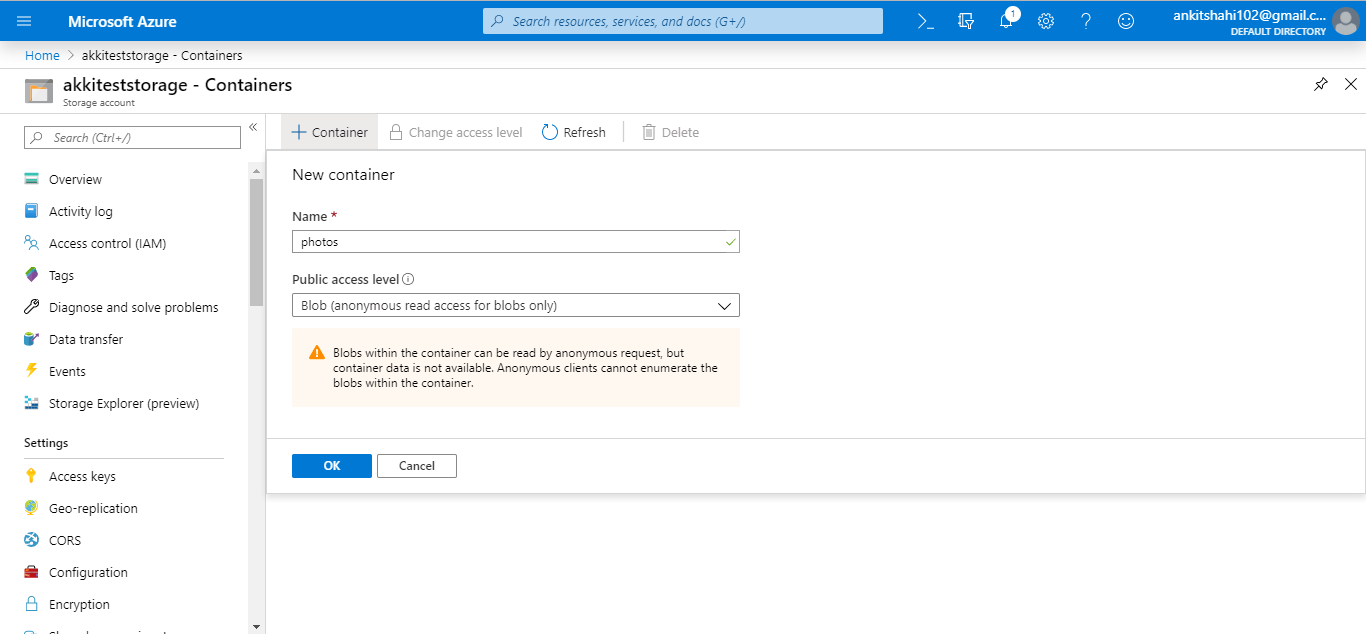Click the Cancel button
Image resolution: width=1366 pixels, height=634 pixels.
click(x=416, y=466)
